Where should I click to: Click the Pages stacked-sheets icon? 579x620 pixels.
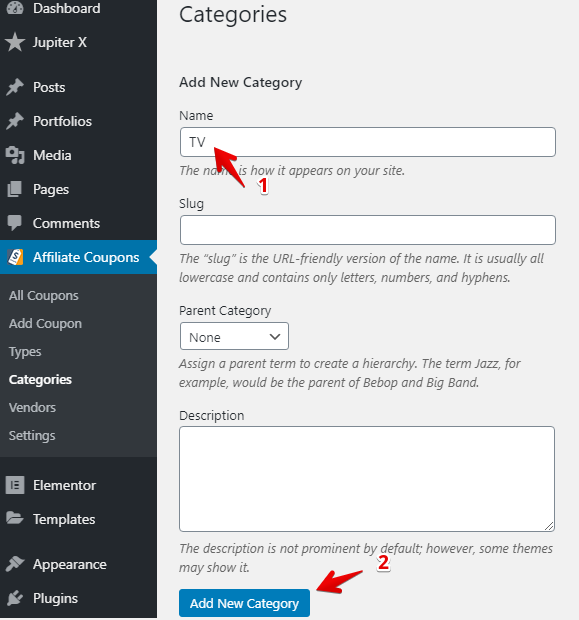click(x=15, y=189)
